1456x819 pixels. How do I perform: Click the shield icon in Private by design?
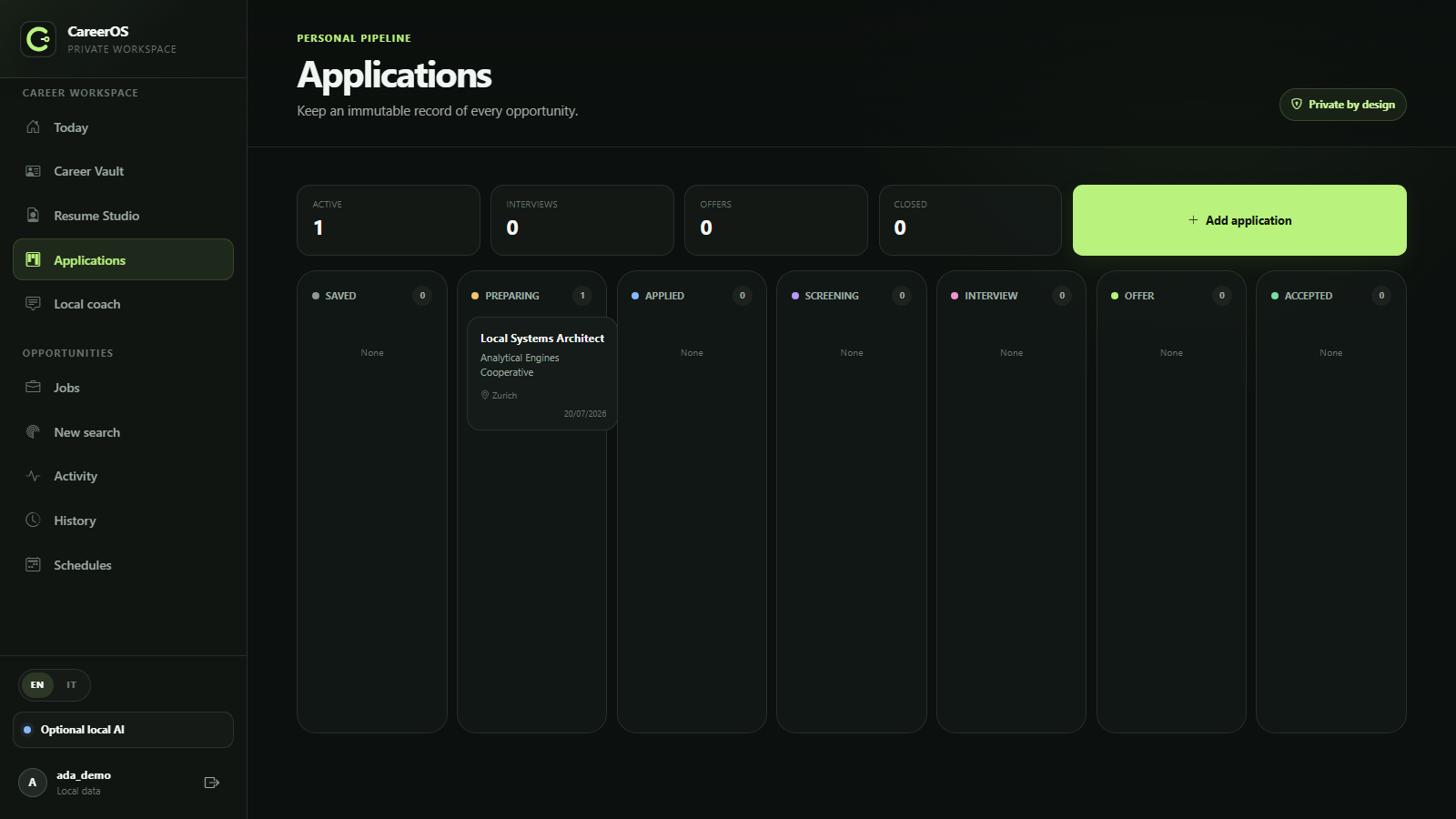(1297, 104)
